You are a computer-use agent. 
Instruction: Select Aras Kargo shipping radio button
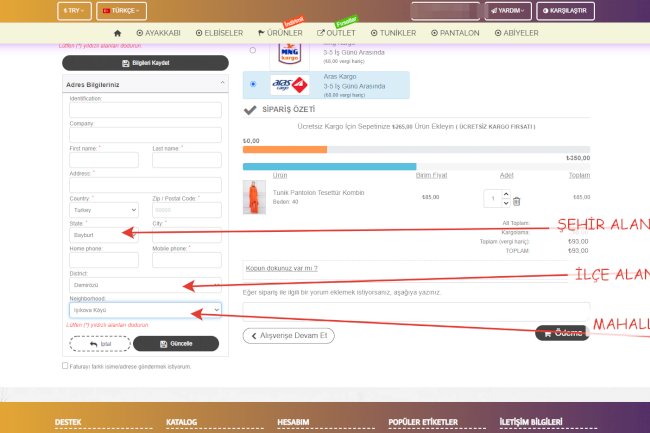[x=253, y=84]
